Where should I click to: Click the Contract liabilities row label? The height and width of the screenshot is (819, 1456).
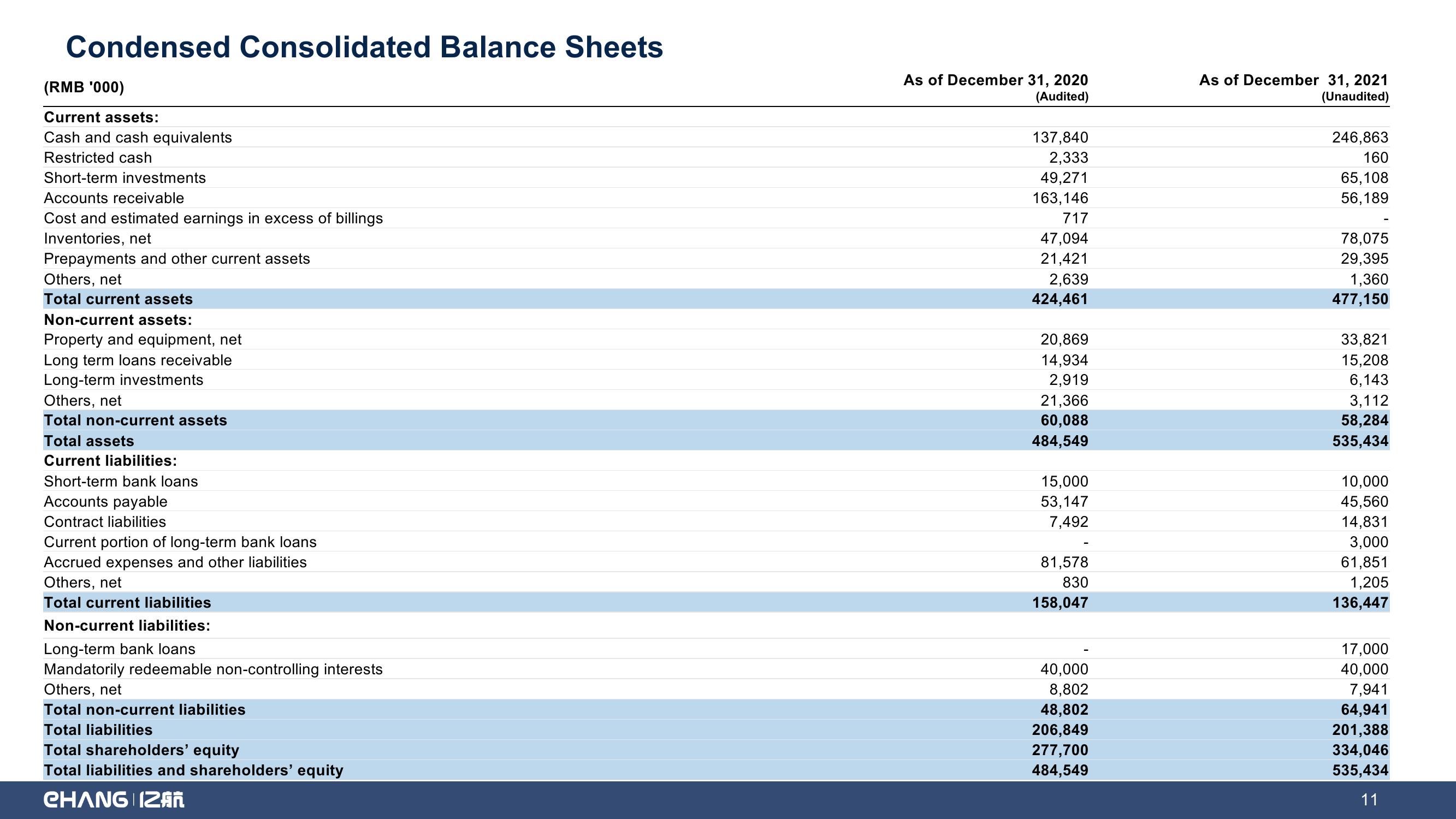click(105, 521)
